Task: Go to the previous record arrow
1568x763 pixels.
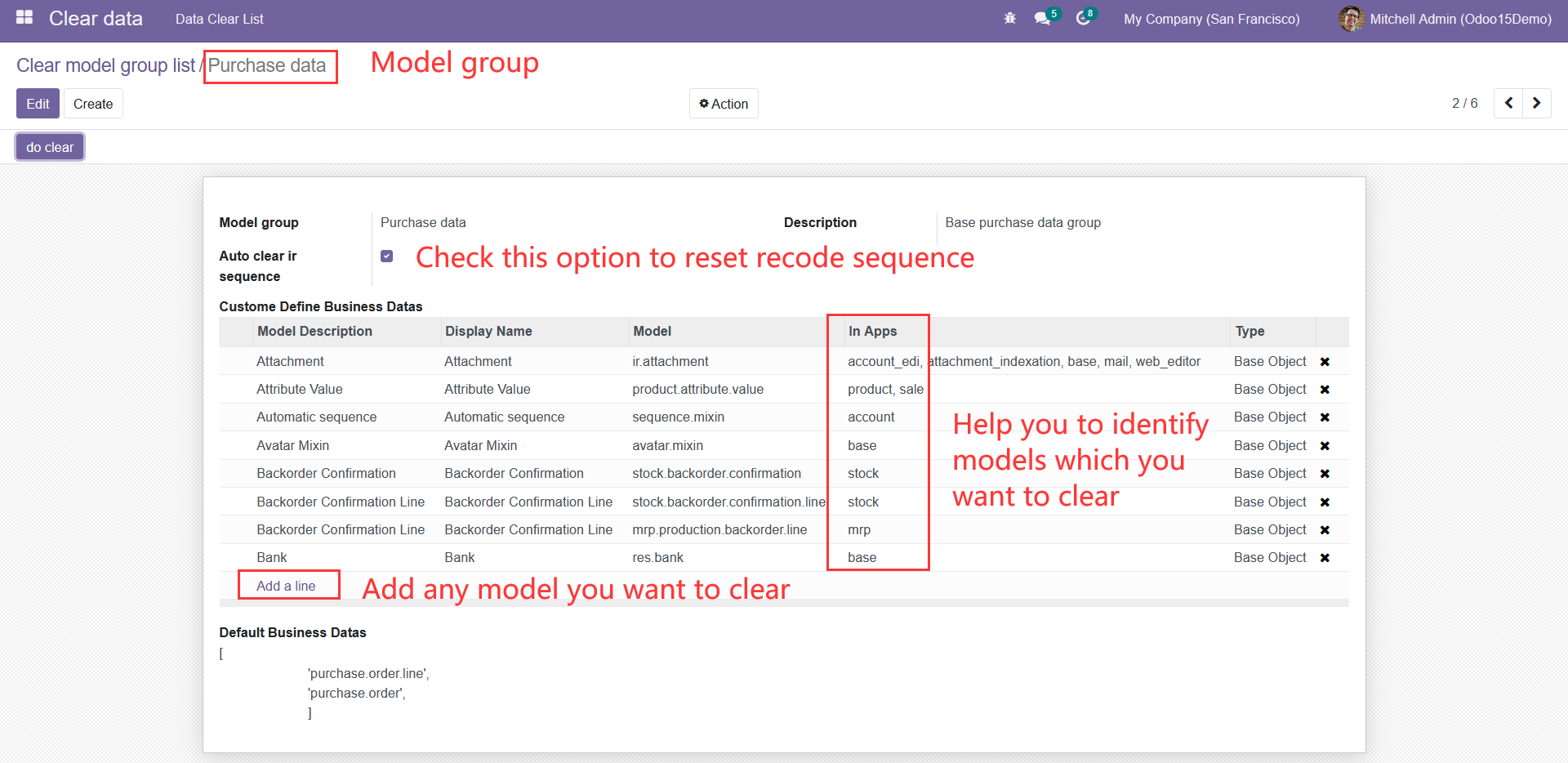Action: 1508,103
